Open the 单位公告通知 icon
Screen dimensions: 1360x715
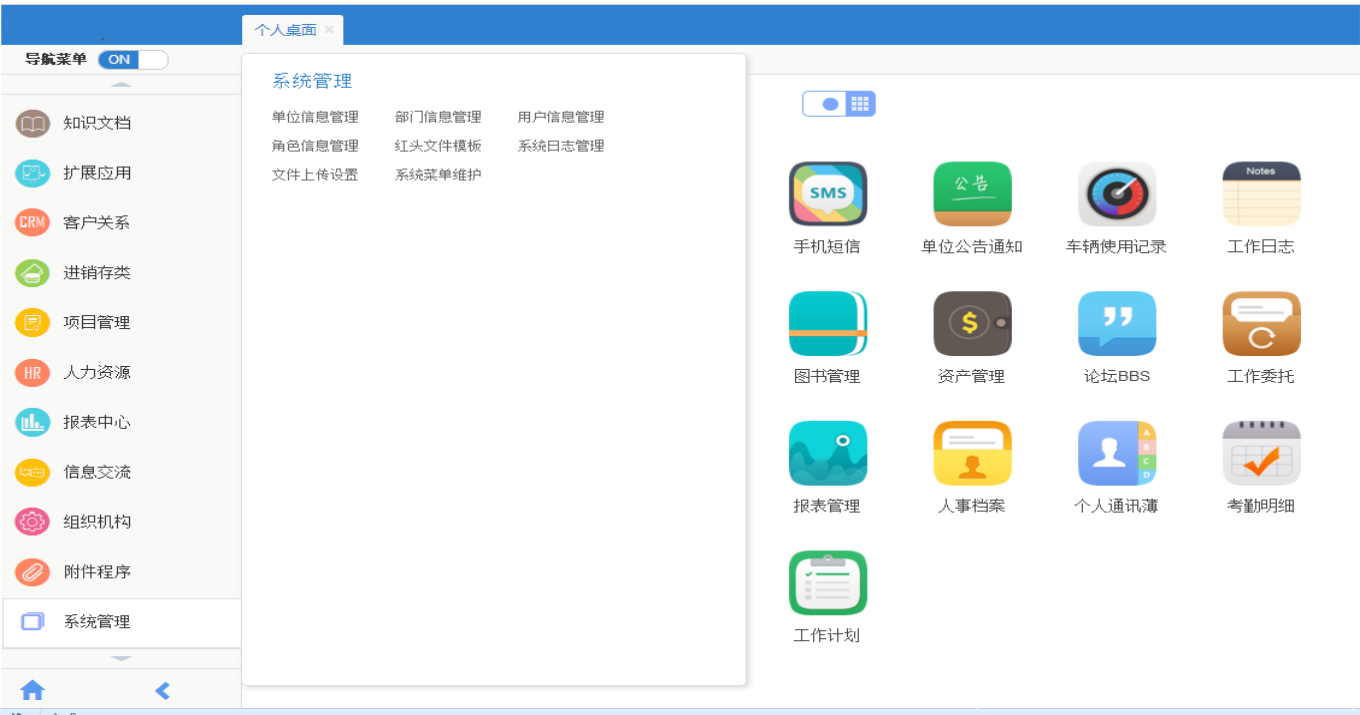tap(972, 194)
